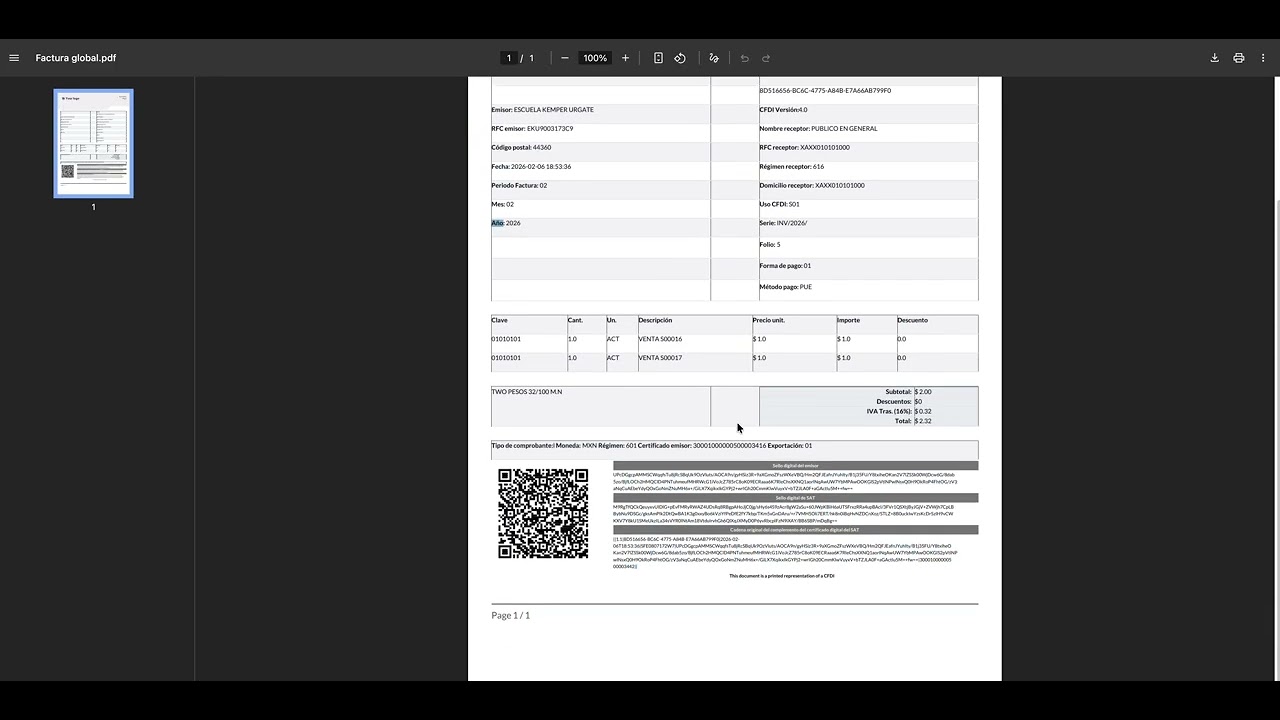The image size is (1280, 720).
Task: Click the 'Periodo Factura: 02' line
Action: (519, 186)
